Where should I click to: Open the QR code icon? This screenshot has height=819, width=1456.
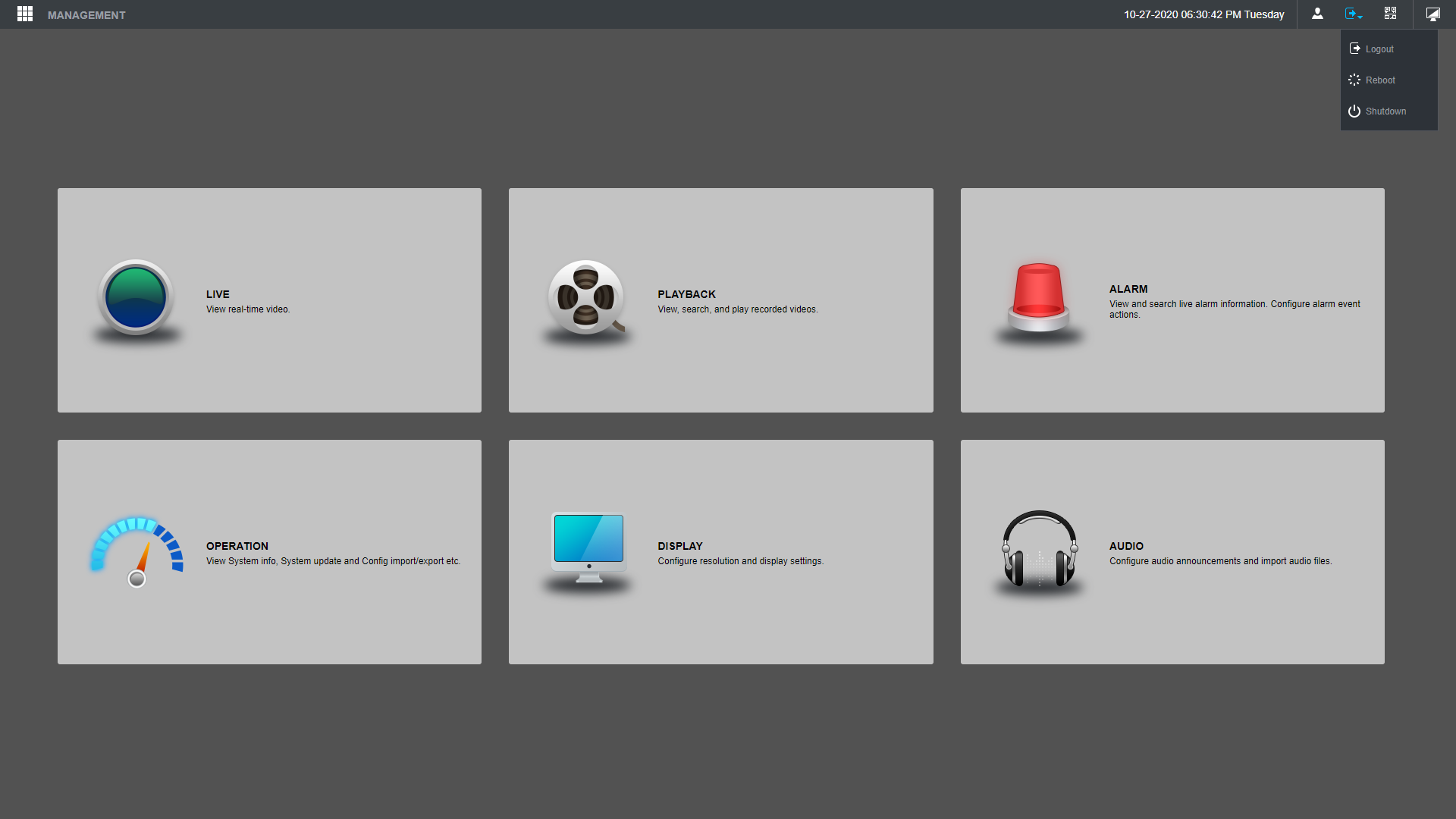point(1390,14)
